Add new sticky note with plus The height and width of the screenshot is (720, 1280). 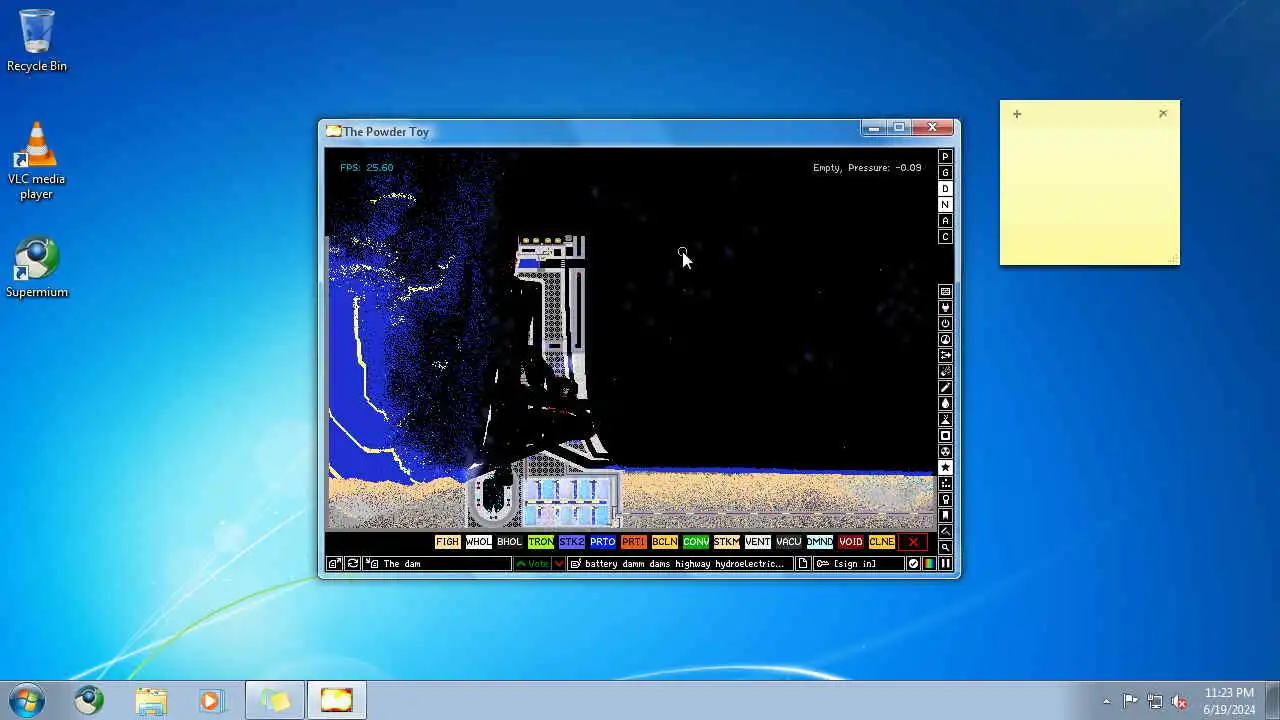(1017, 114)
